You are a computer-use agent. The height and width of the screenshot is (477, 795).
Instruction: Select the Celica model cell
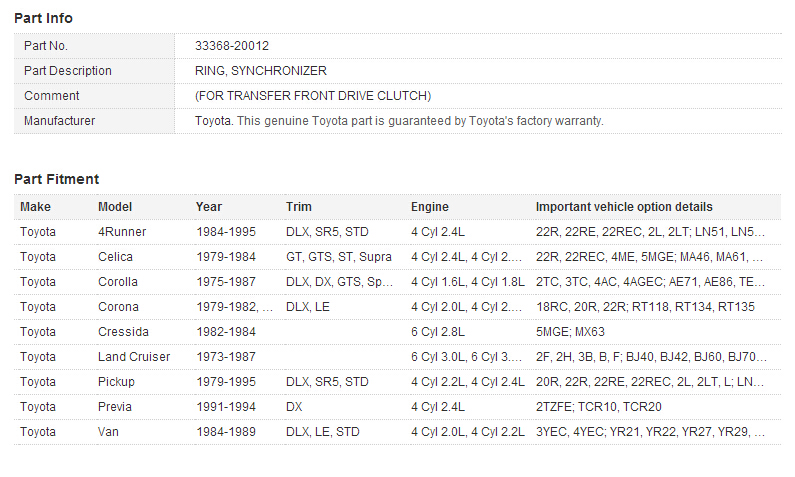[x=115, y=257]
